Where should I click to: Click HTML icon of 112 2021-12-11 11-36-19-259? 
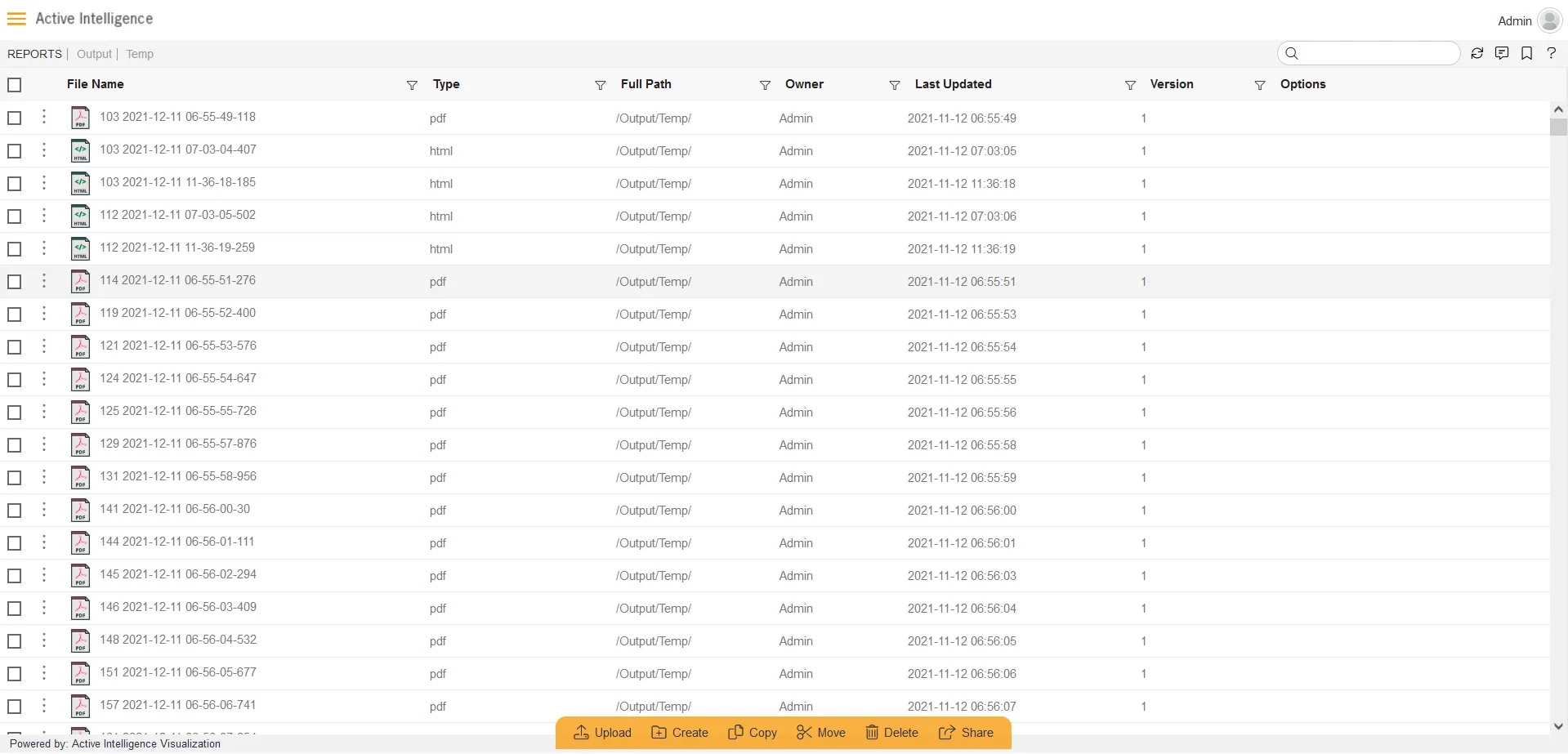point(80,248)
